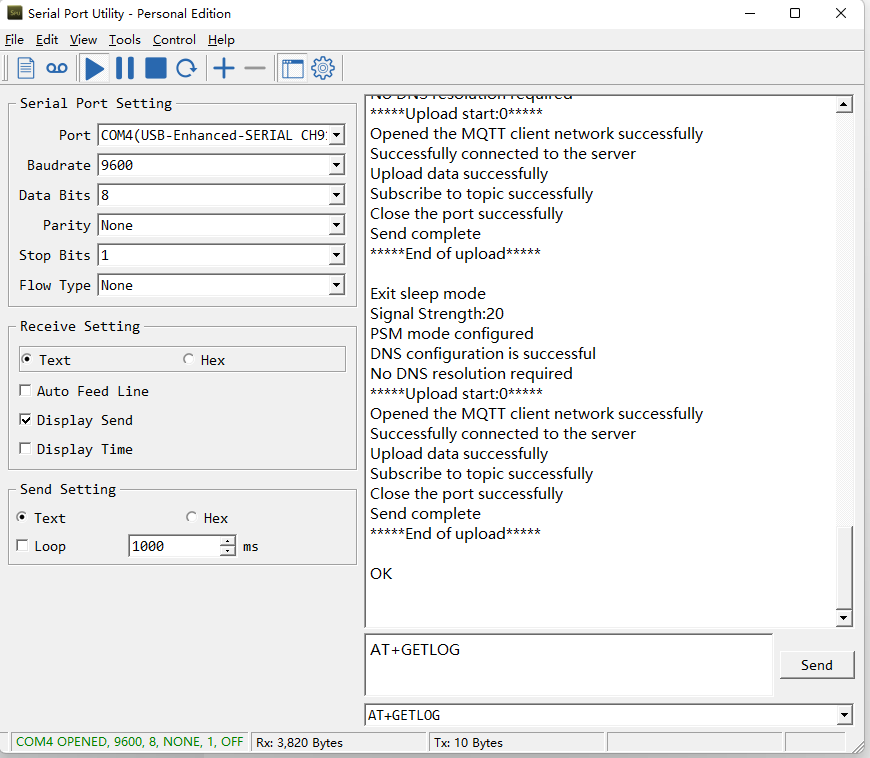Click the Rx: 3,820 Bytes status
This screenshot has width=870, height=758.
299,742
